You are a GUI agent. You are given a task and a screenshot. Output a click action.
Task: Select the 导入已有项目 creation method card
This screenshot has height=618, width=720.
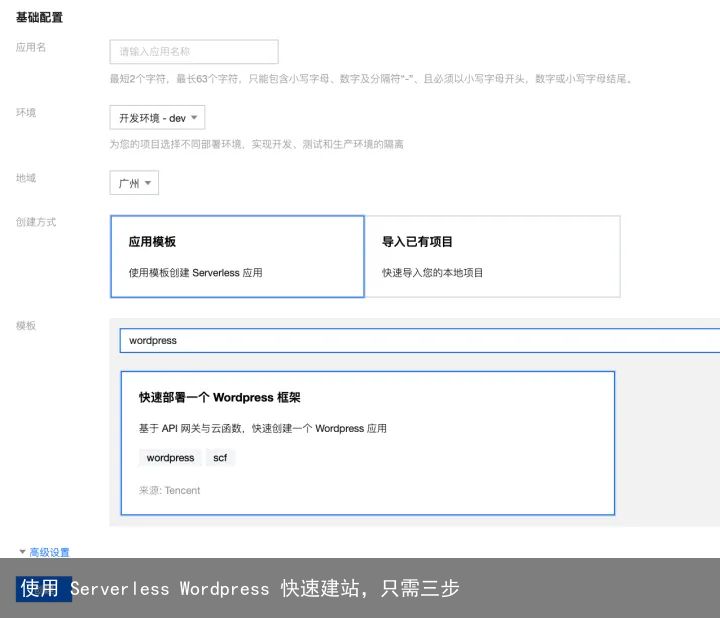click(x=492, y=257)
